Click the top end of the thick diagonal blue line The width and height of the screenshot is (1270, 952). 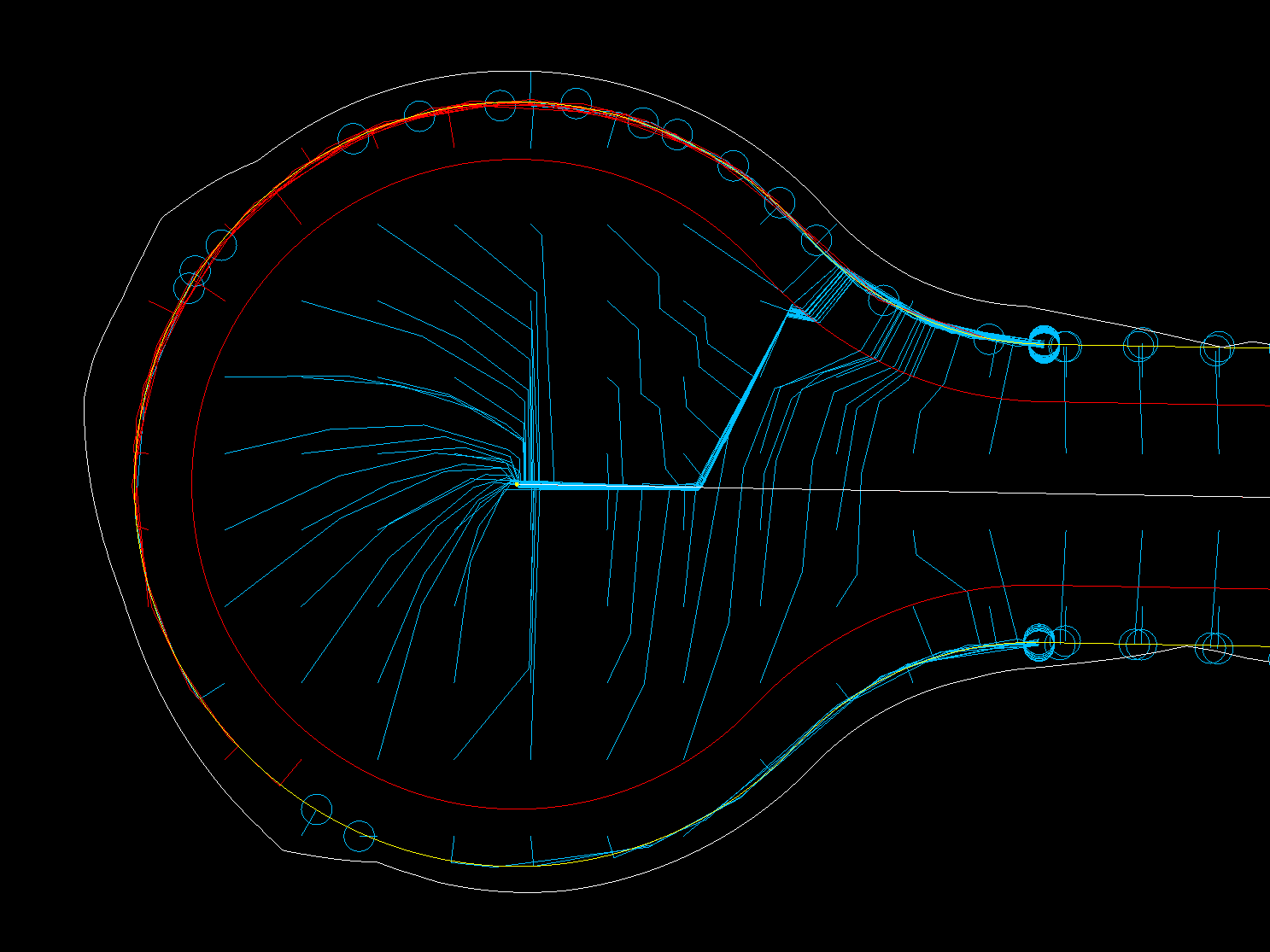[790, 312]
